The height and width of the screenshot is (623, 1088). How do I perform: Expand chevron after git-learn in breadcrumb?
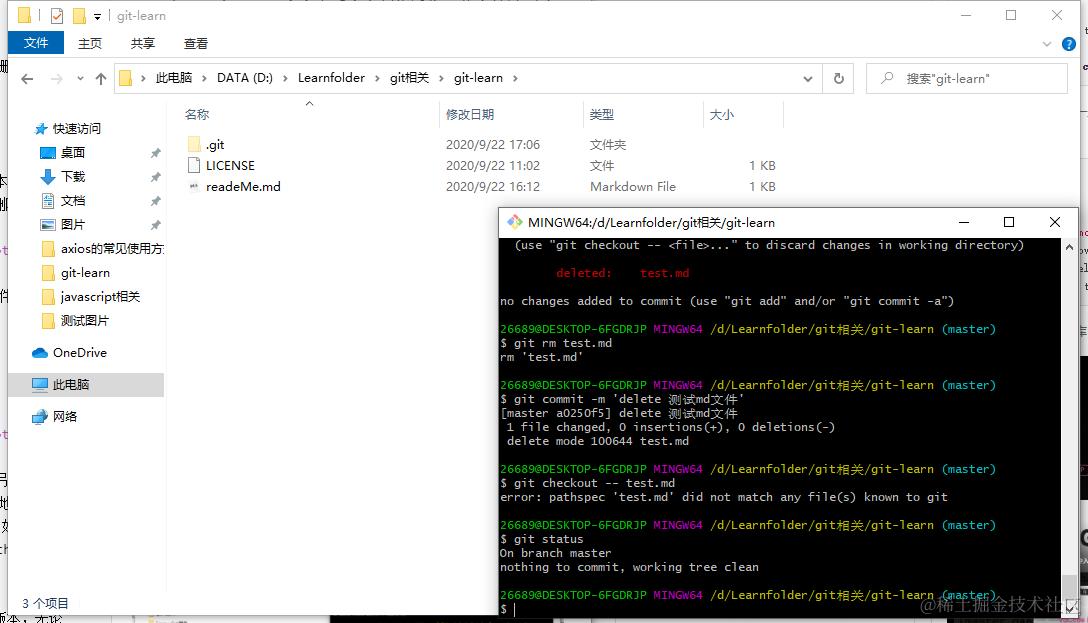515,78
